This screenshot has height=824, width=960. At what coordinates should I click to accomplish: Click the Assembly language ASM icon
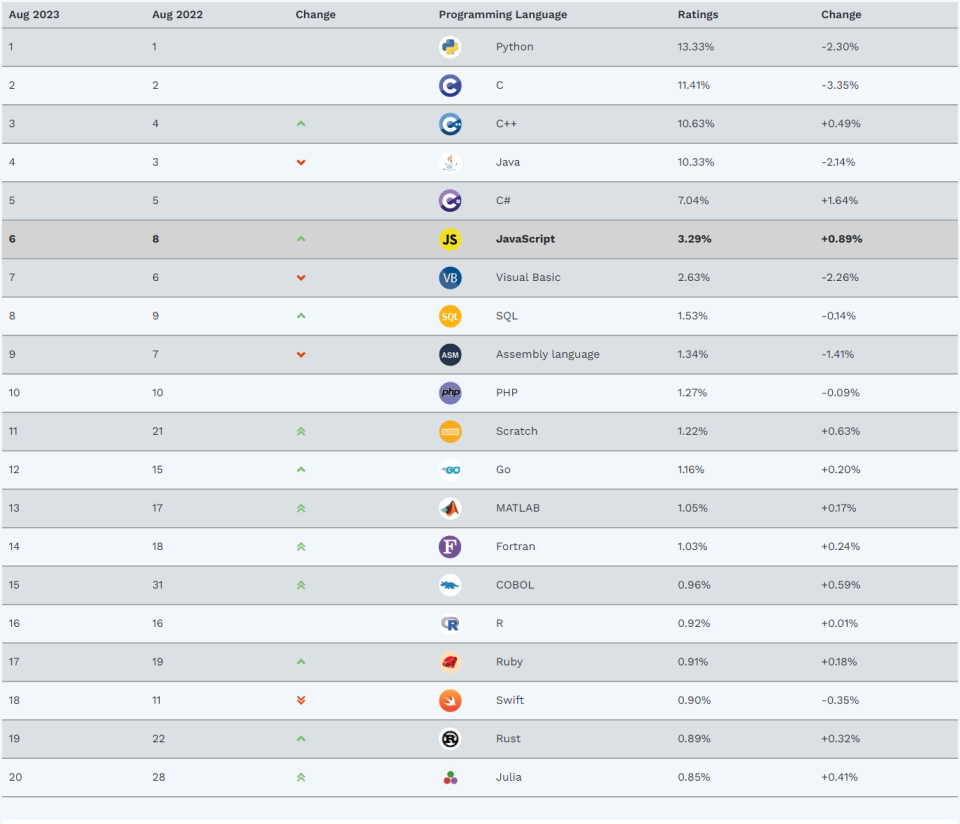pyautogui.click(x=450, y=355)
